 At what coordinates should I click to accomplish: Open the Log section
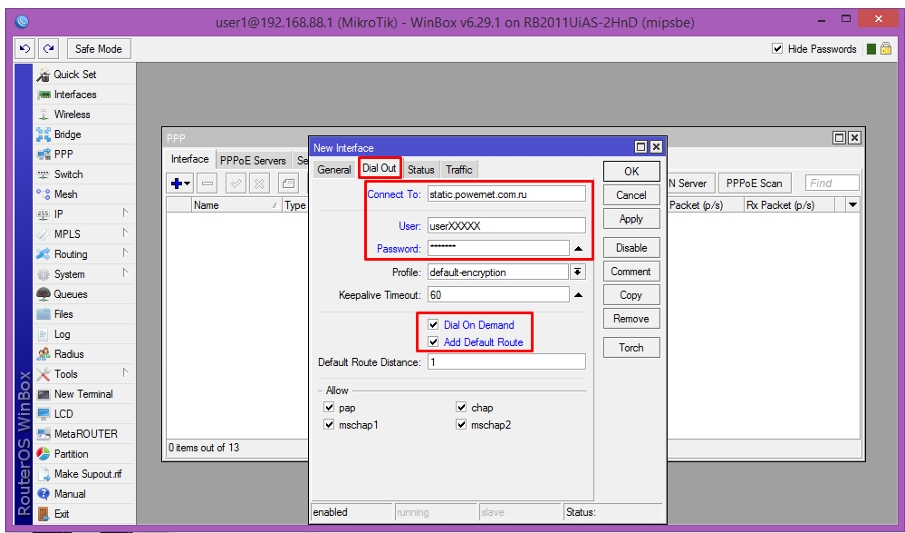(84, 334)
